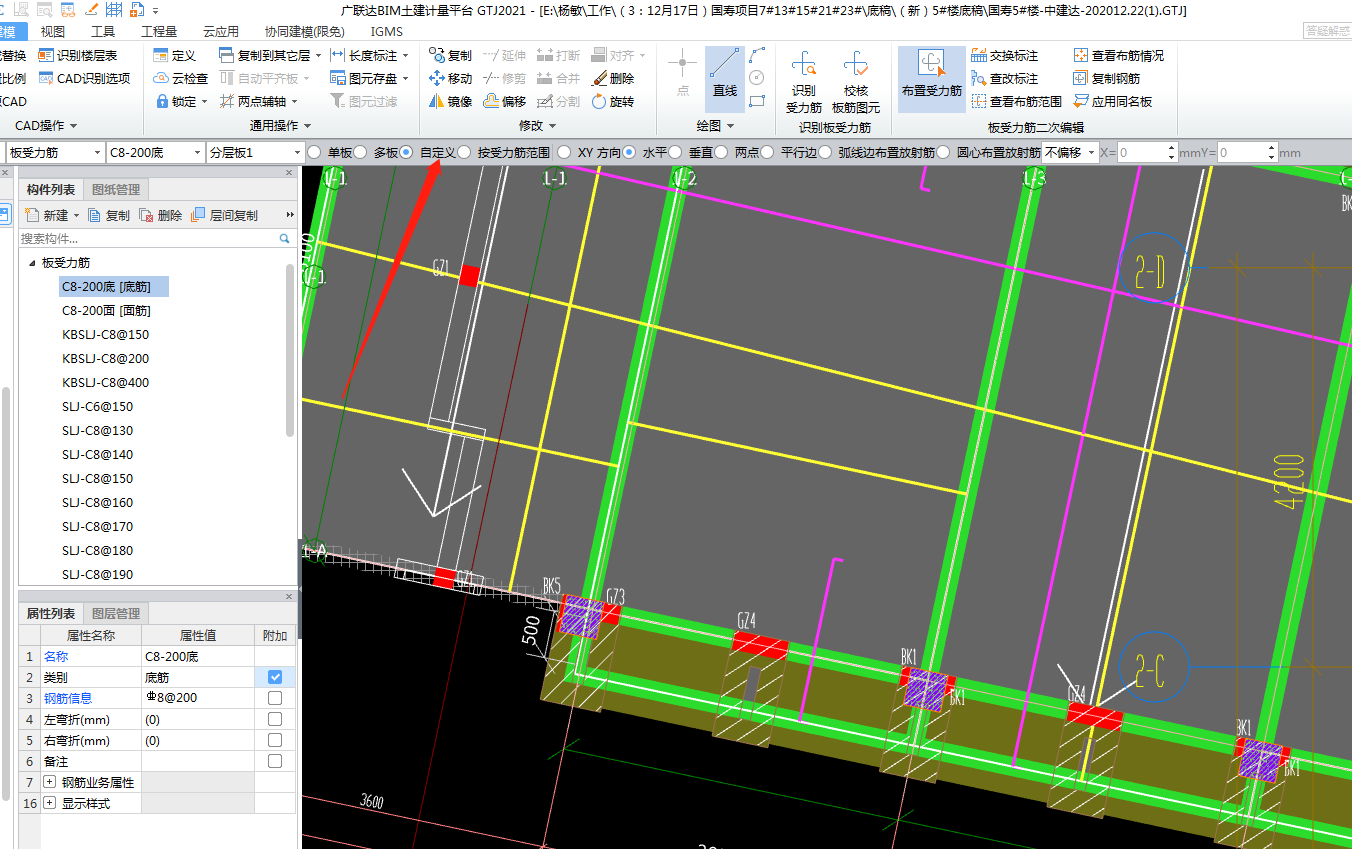Image resolution: width=1352 pixels, height=849 pixels.
Task: Click 识别受力筋 tool
Action: (x=804, y=82)
